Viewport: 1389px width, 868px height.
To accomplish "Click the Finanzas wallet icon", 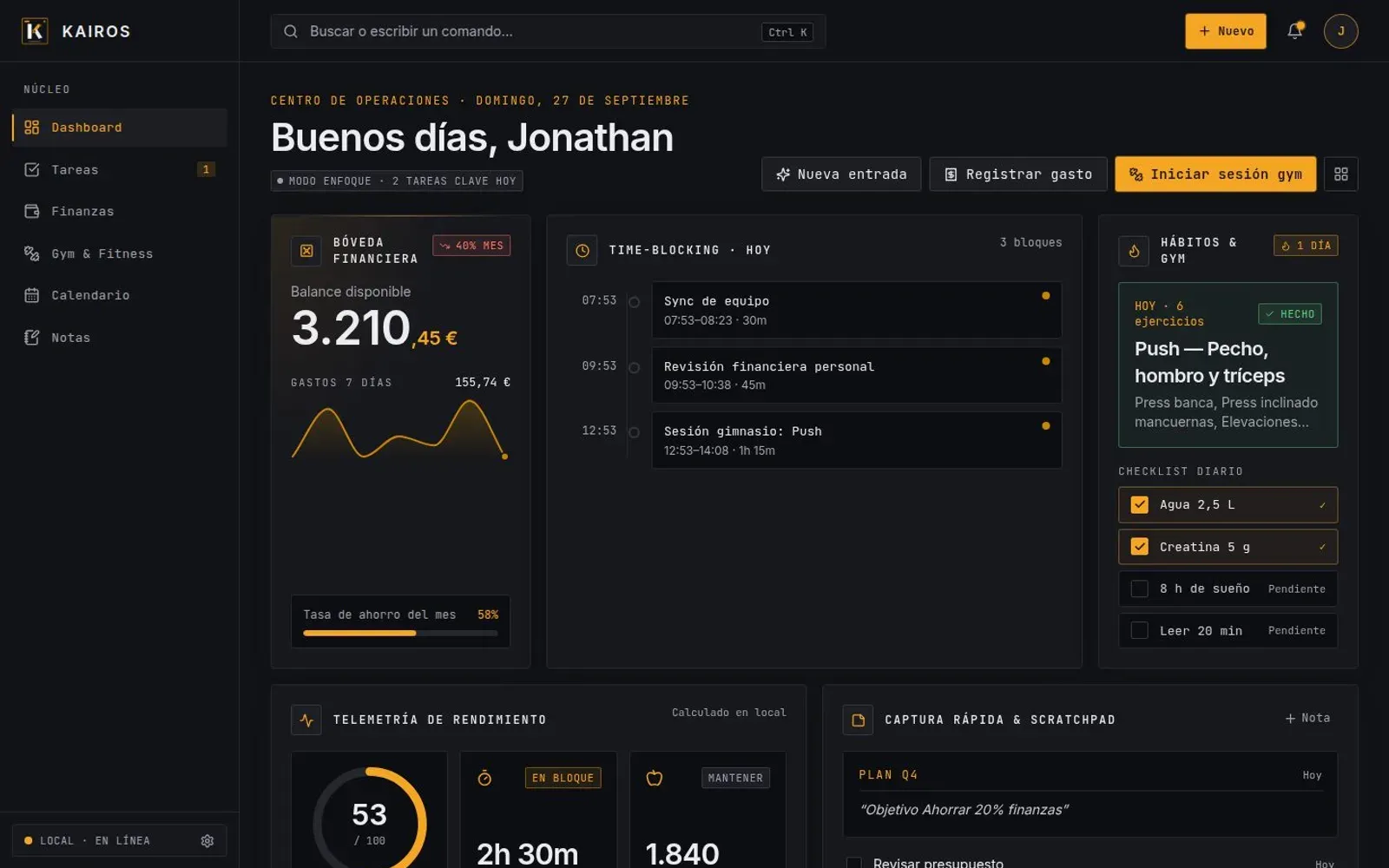I will click(32, 211).
